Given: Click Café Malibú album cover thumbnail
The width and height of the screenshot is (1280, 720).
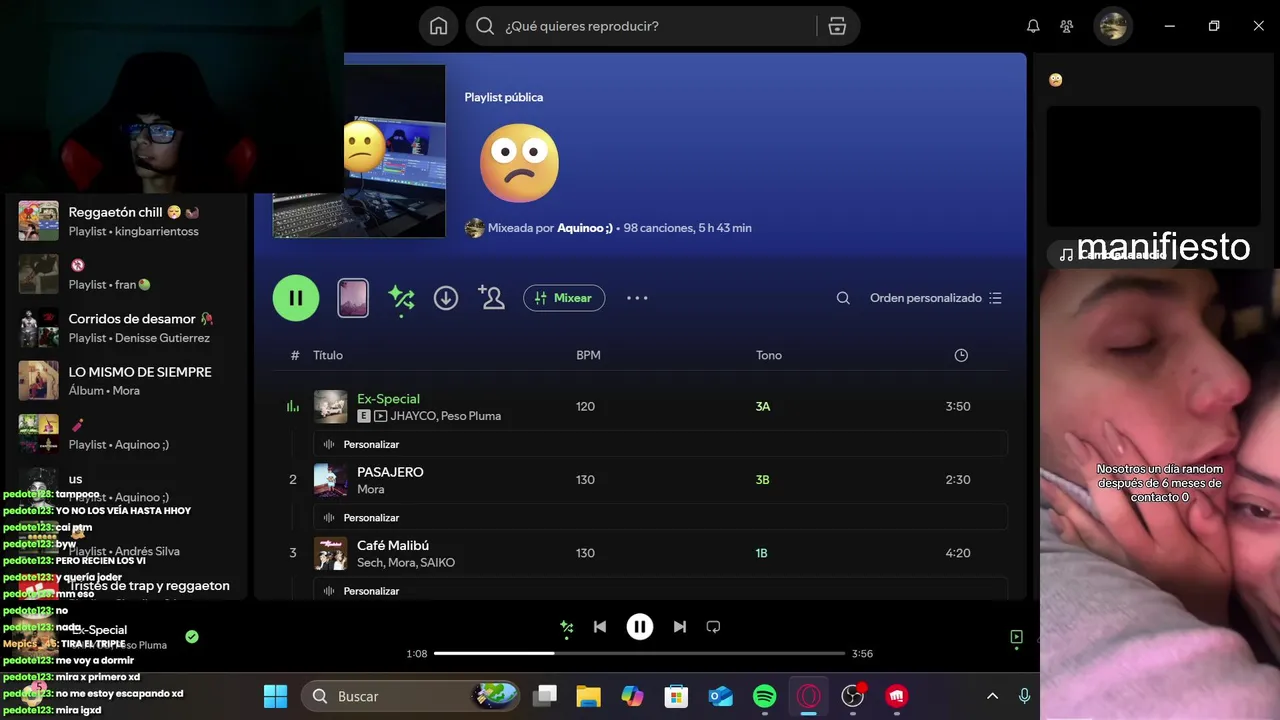Looking at the screenshot, I should (x=331, y=553).
